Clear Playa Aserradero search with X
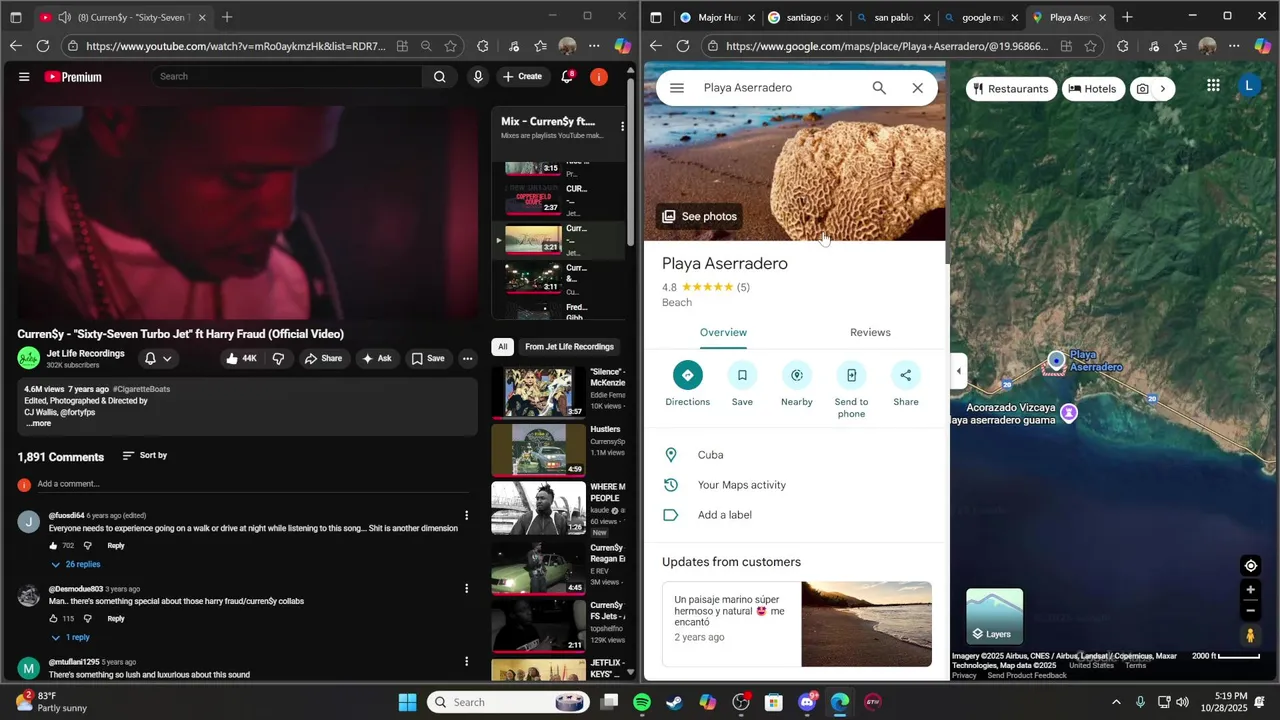Viewport: 1280px width, 720px height. [917, 88]
